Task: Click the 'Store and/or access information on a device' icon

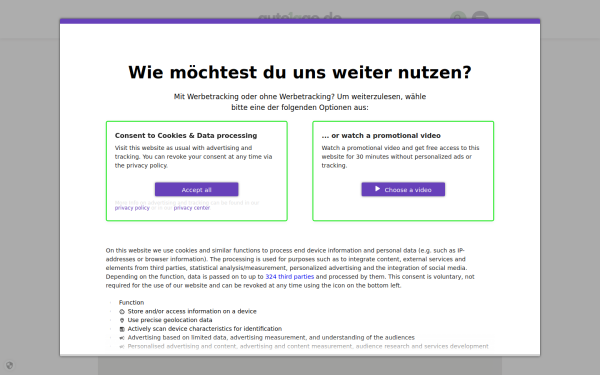Action: [x=122, y=311]
